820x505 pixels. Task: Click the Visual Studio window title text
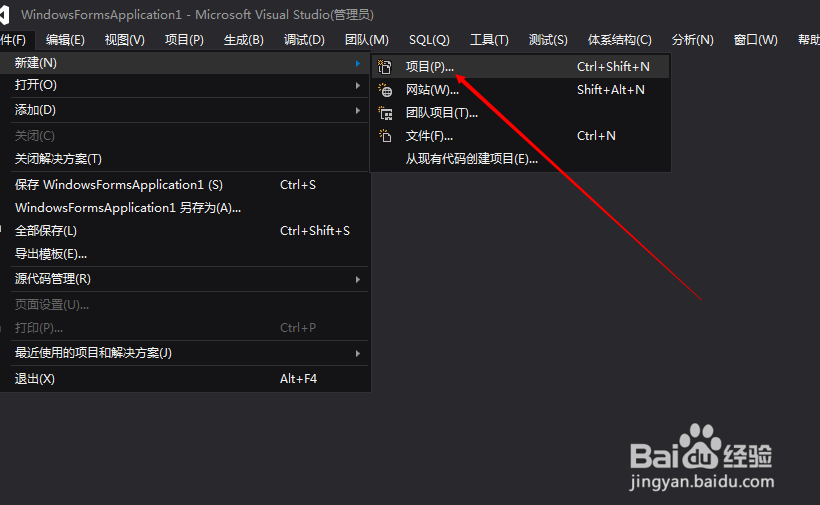tap(197, 15)
